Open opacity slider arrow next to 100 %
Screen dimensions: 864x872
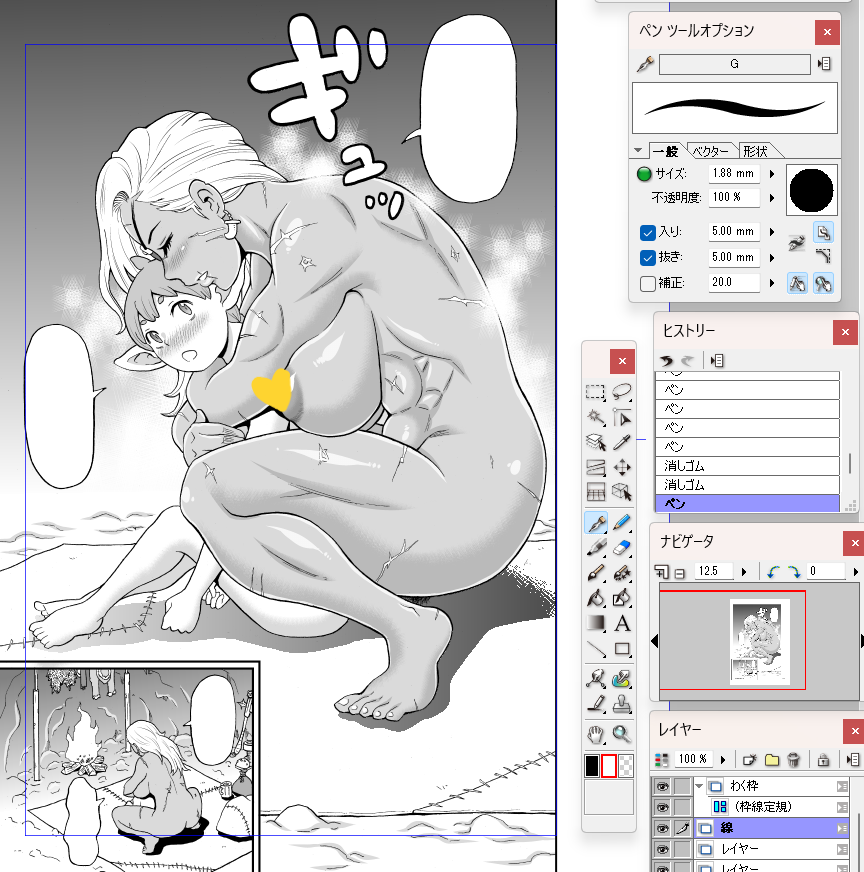click(772, 198)
